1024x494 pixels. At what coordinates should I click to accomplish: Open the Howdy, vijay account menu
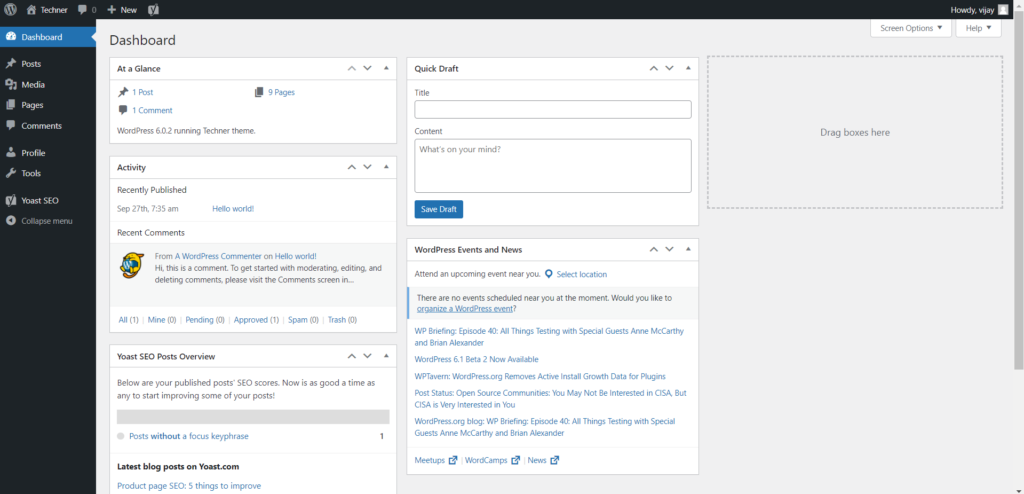pos(980,10)
